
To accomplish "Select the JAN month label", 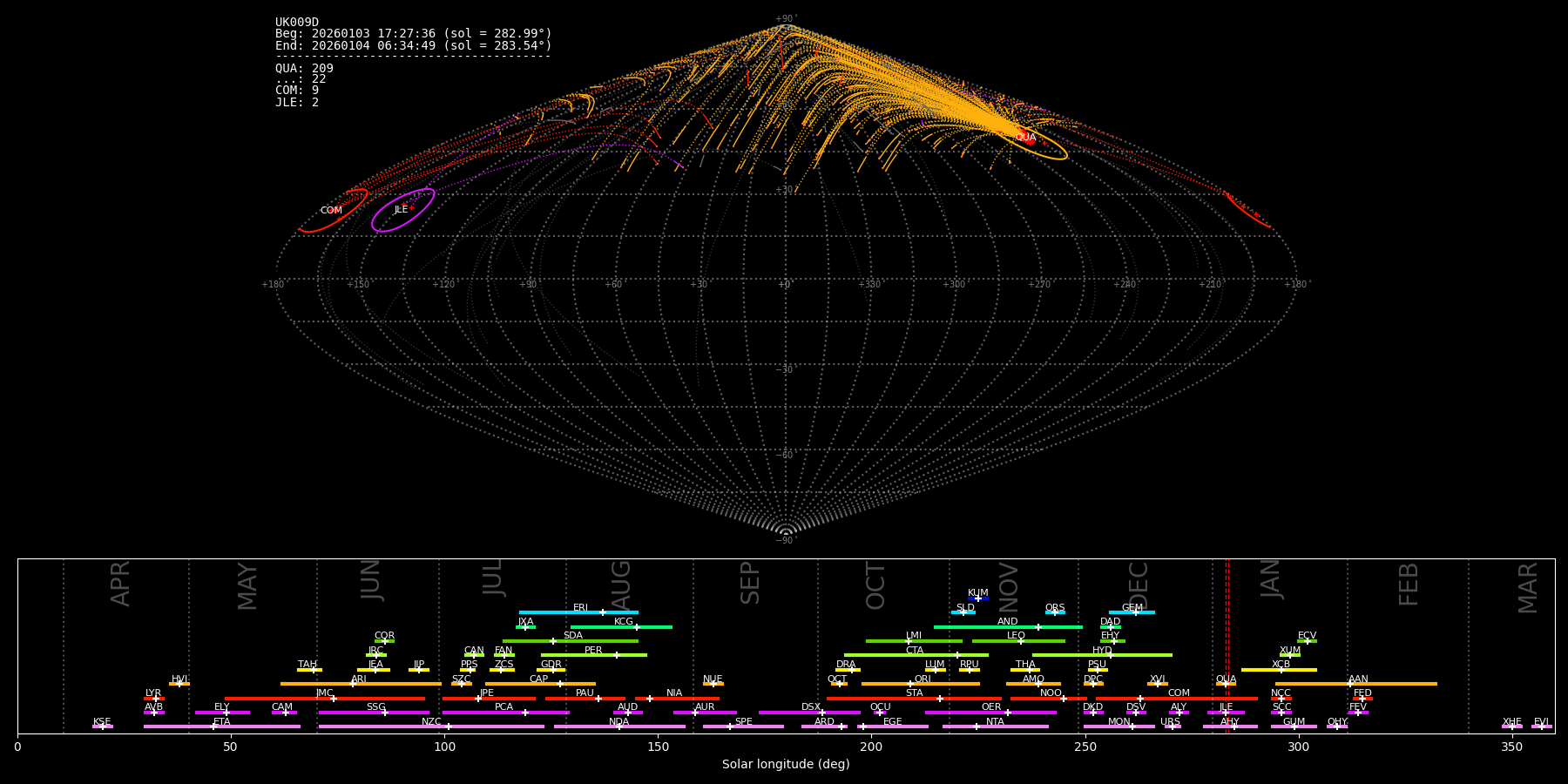I will tap(1271, 579).
